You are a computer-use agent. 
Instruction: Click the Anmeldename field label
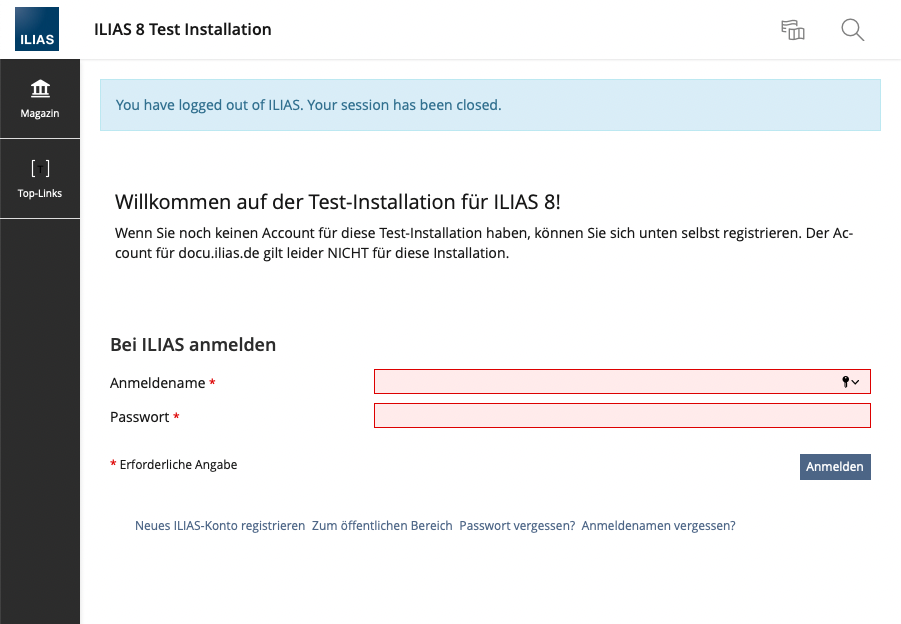click(x=157, y=383)
